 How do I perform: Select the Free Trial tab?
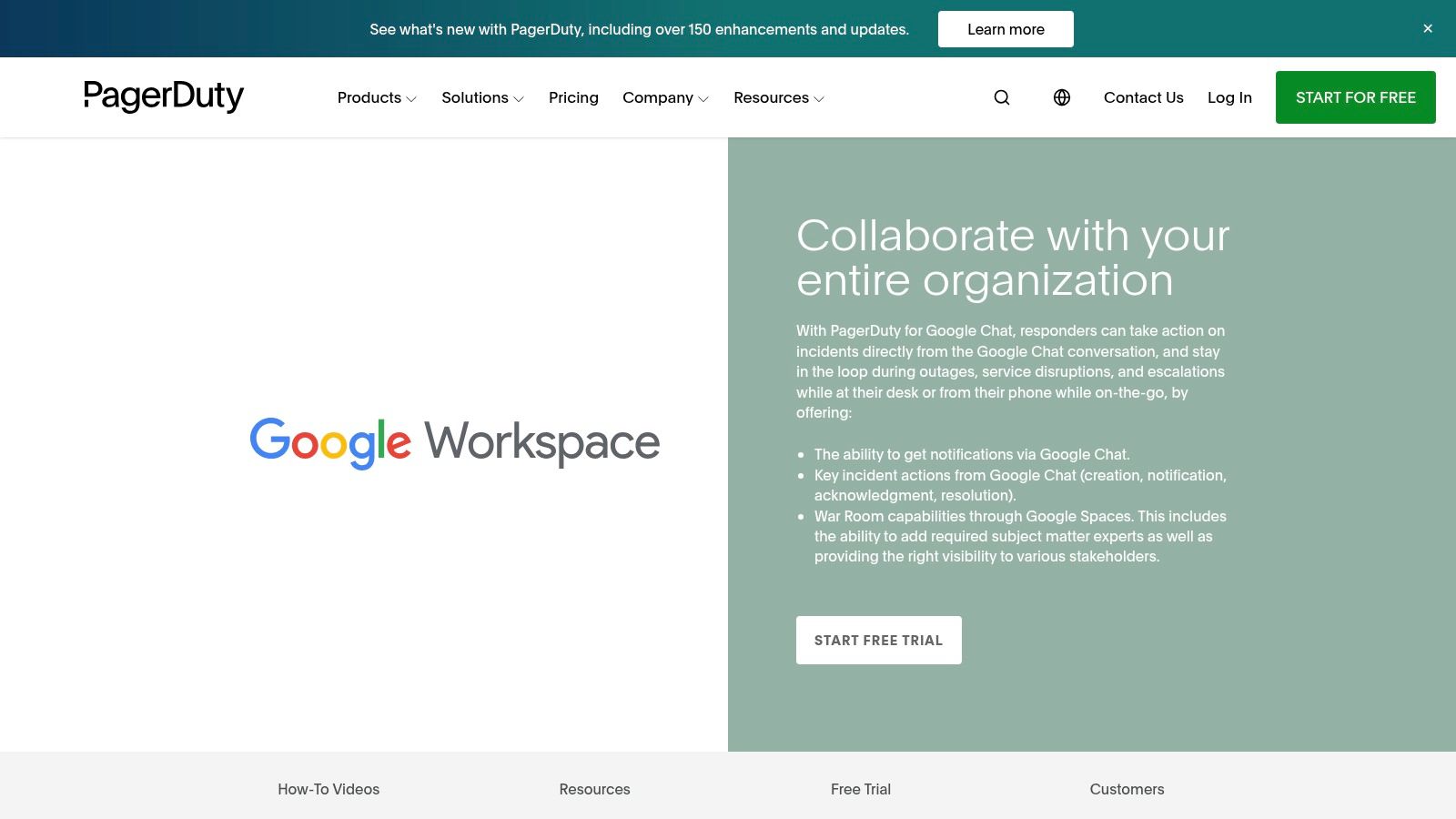coord(860,789)
